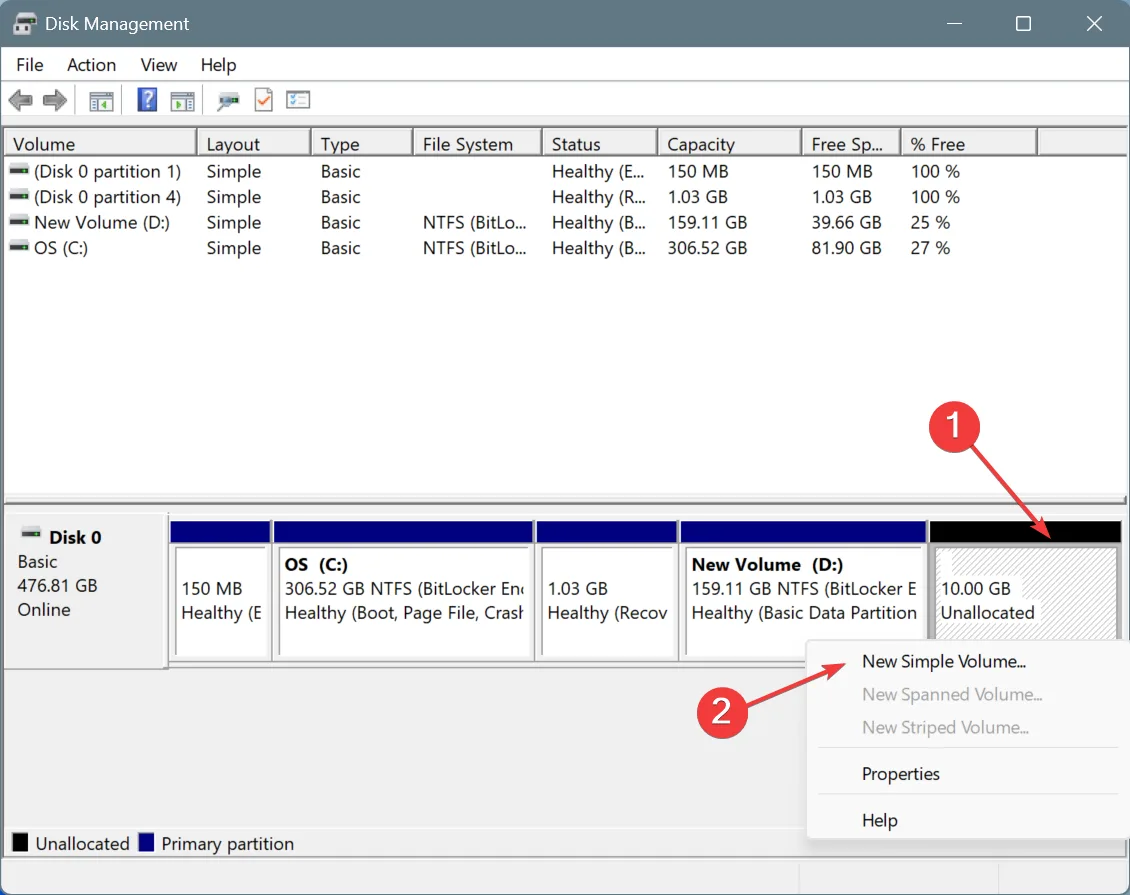Click NTFS (BitLo... cell in OS (C:) row
The width and height of the screenshot is (1130, 895).
pos(474,248)
